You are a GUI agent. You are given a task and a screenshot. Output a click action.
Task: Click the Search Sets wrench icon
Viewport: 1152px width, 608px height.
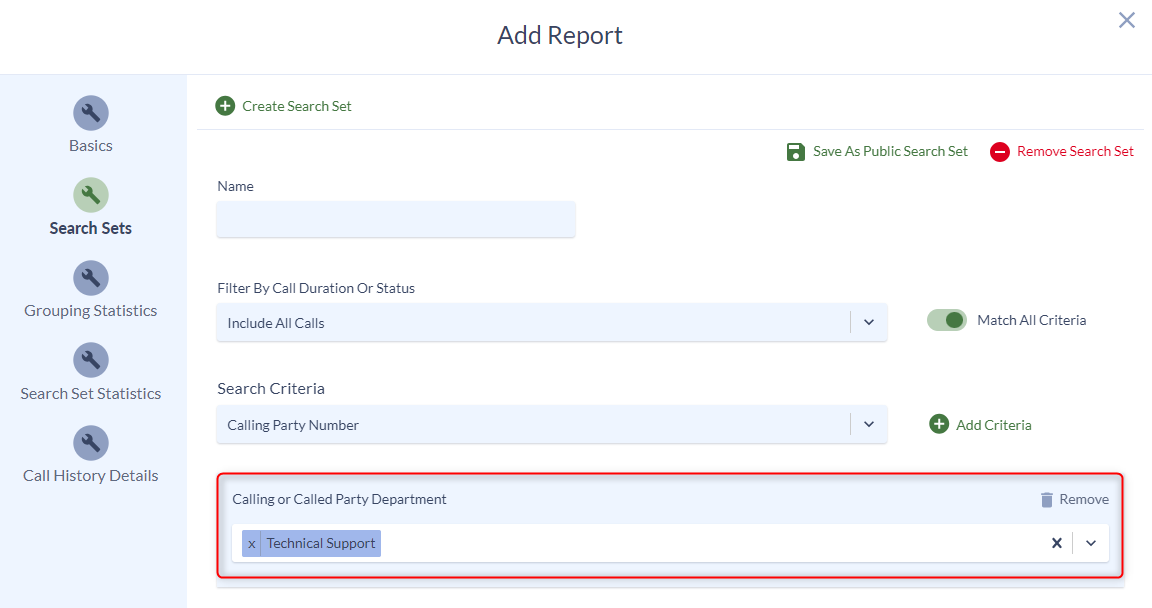click(x=90, y=195)
